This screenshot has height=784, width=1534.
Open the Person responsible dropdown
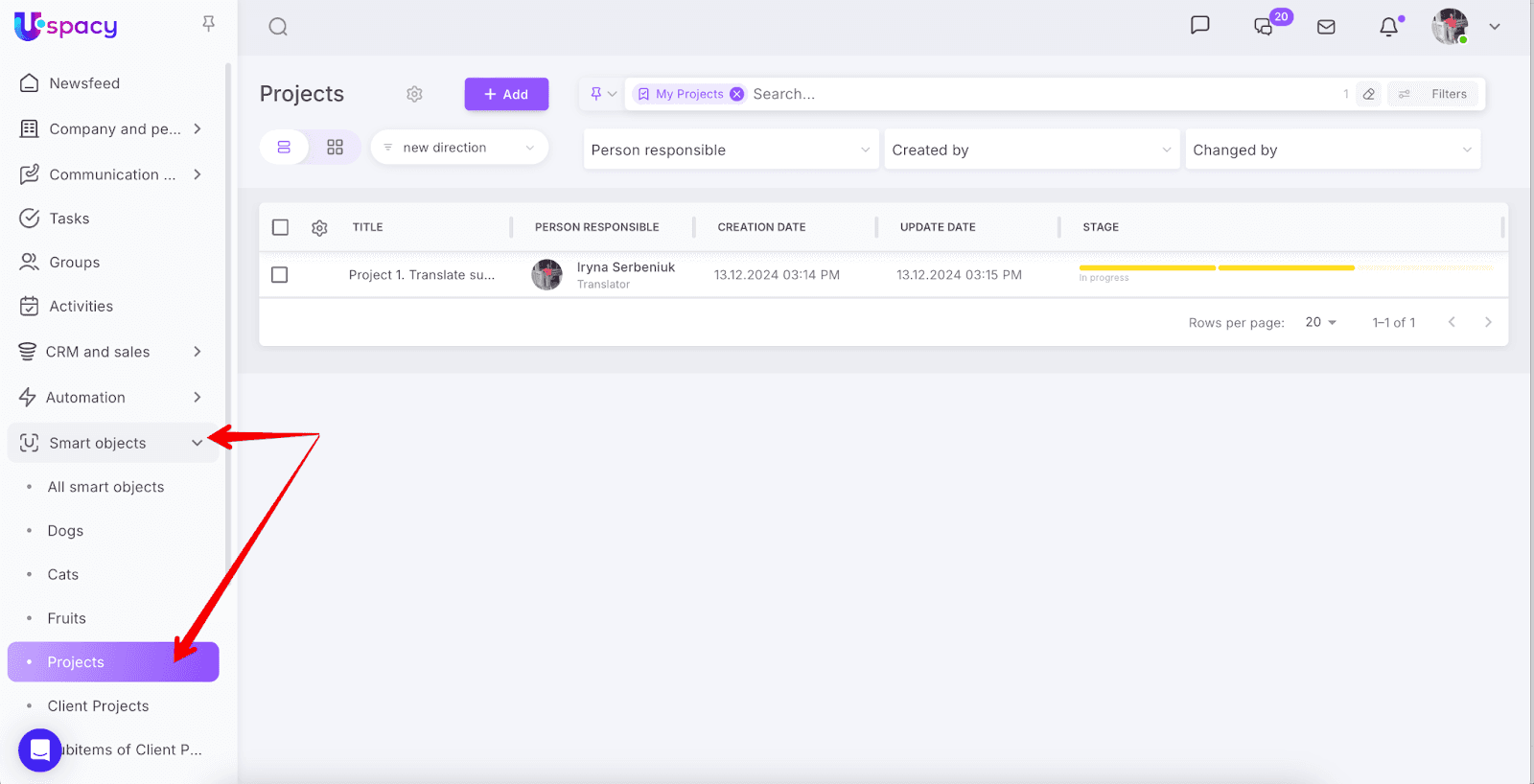(731, 150)
